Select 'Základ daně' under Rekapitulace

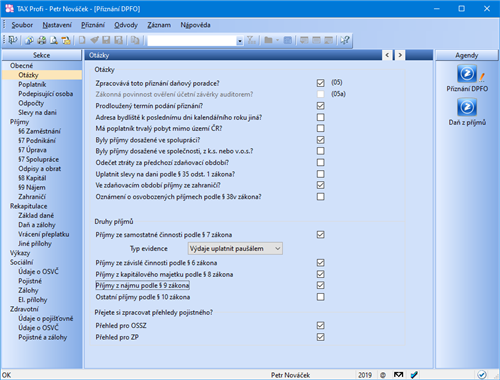pos(36,215)
